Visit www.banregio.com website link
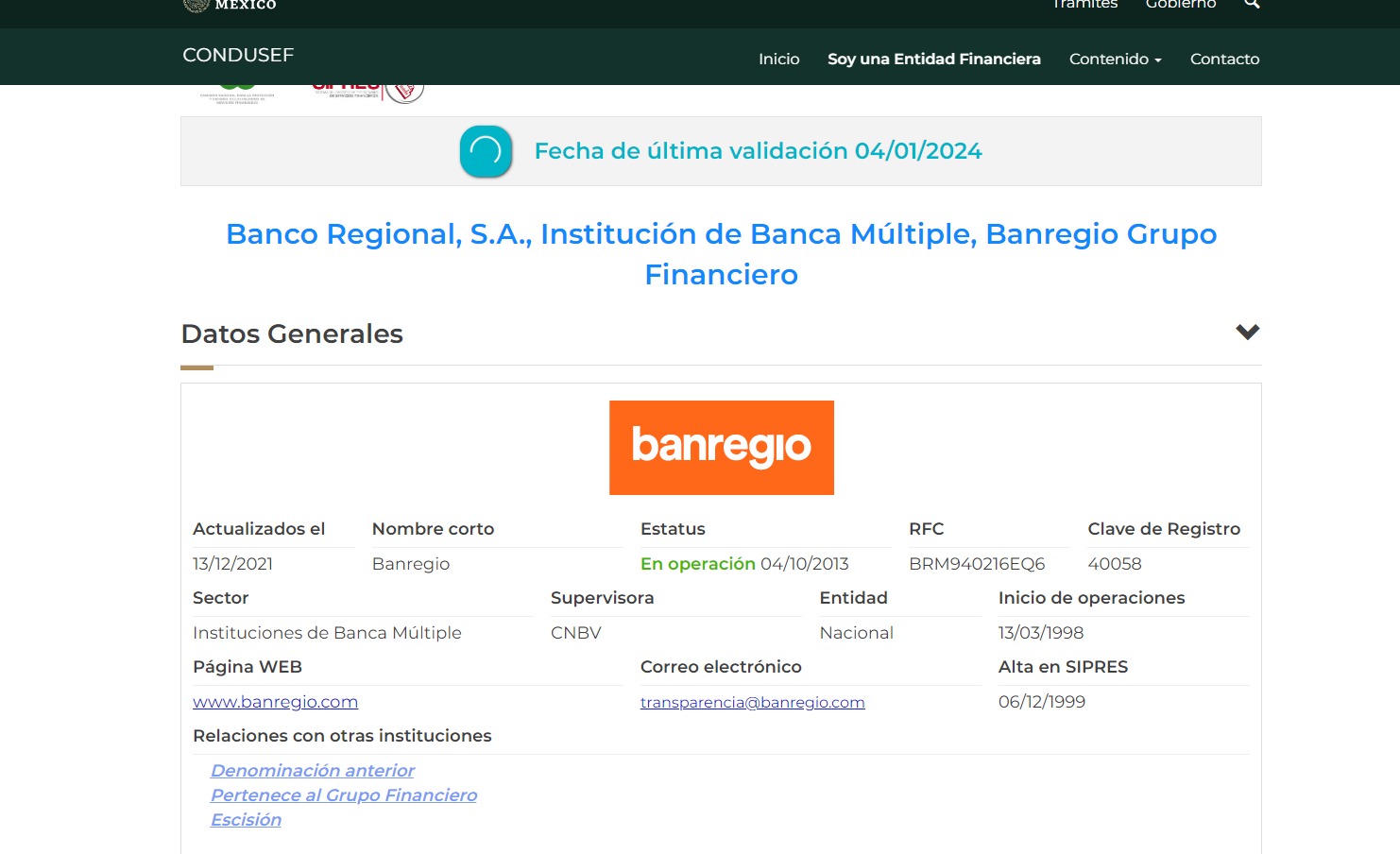 [x=275, y=701]
